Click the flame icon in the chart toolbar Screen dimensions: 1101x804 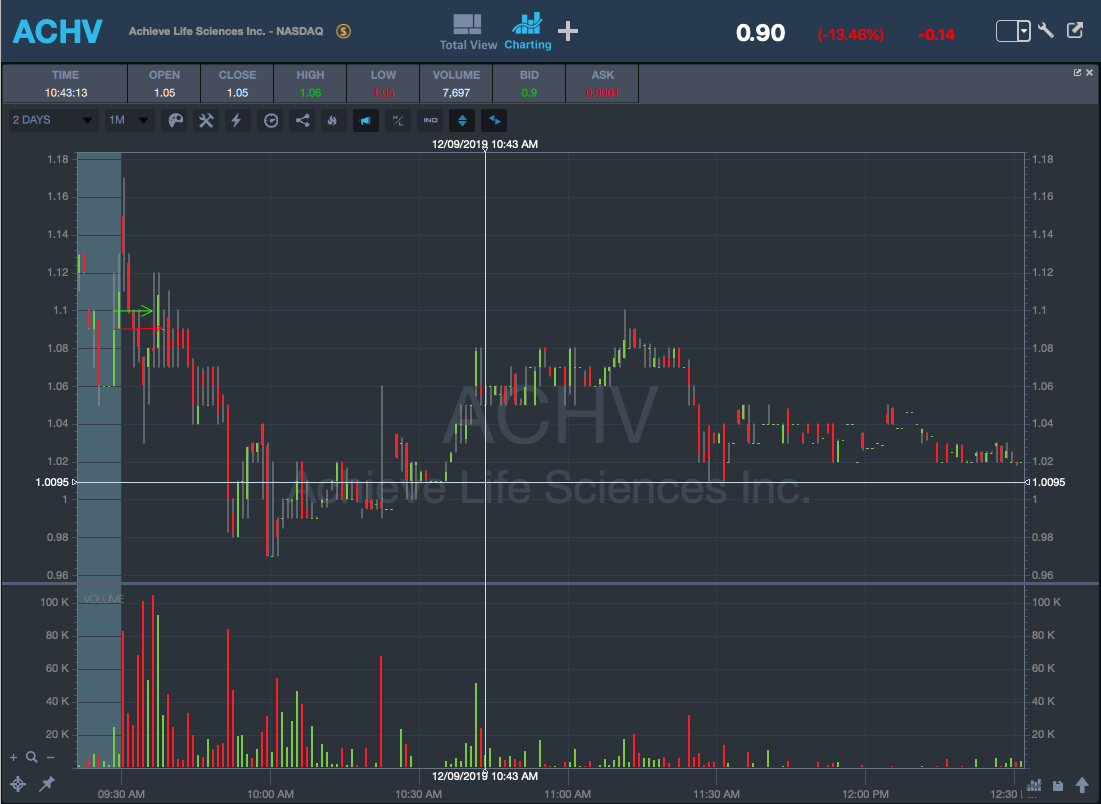tap(332, 120)
